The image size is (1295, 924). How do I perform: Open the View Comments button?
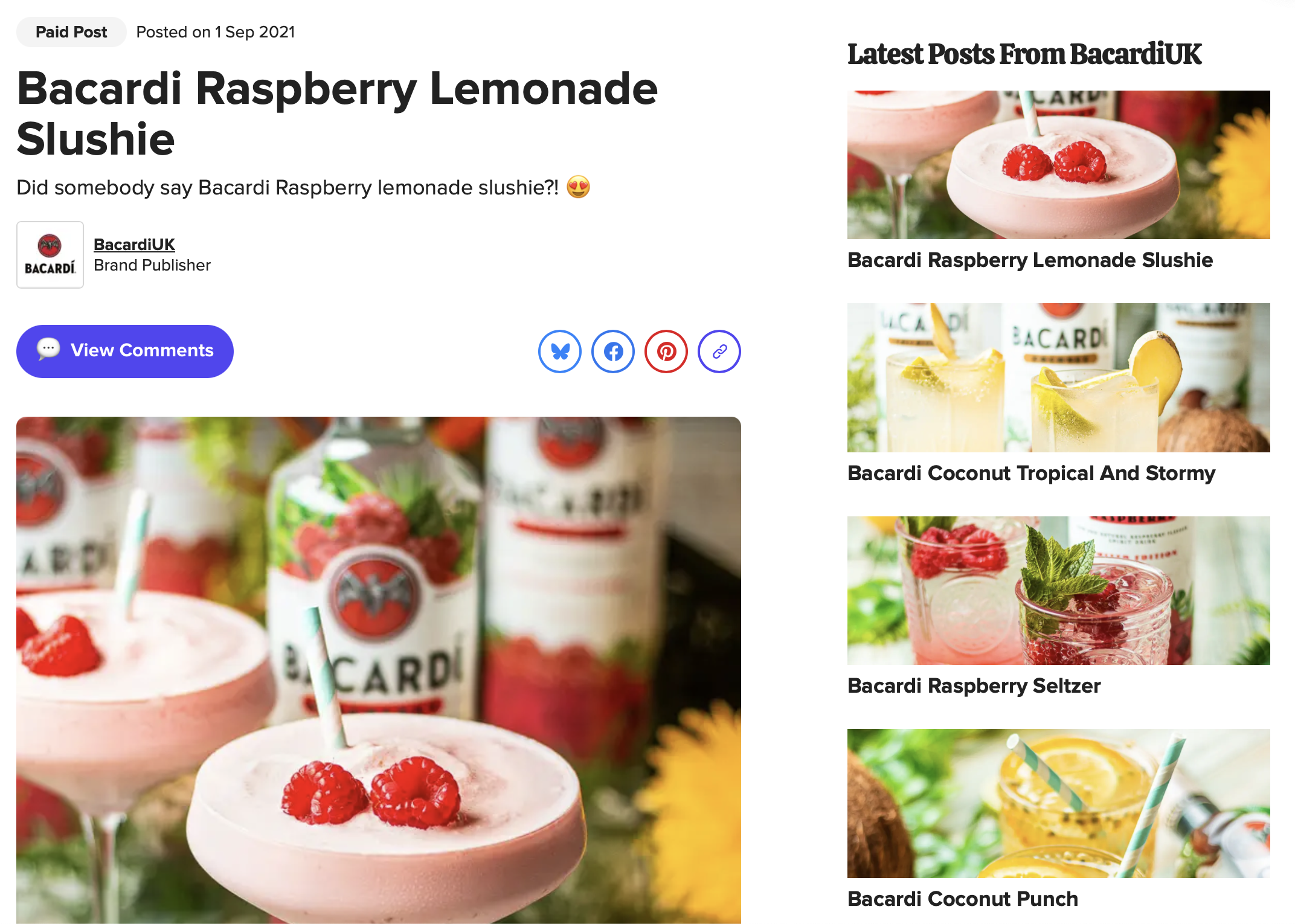point(125,351)
